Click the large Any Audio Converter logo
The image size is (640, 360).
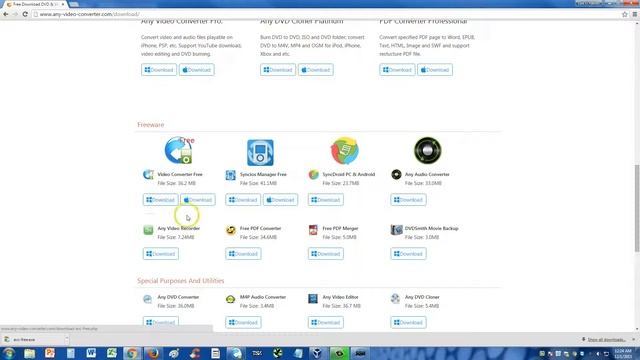click(x=427, y=150)
